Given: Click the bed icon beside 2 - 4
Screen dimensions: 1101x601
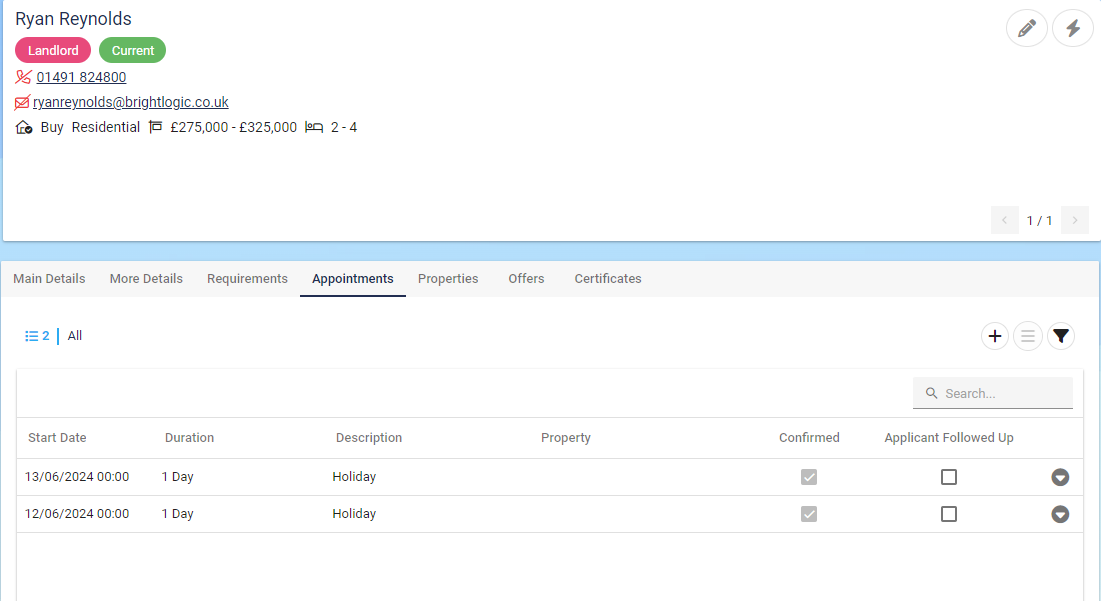Looking at the screenshot, I should click(x=314, y=127).
